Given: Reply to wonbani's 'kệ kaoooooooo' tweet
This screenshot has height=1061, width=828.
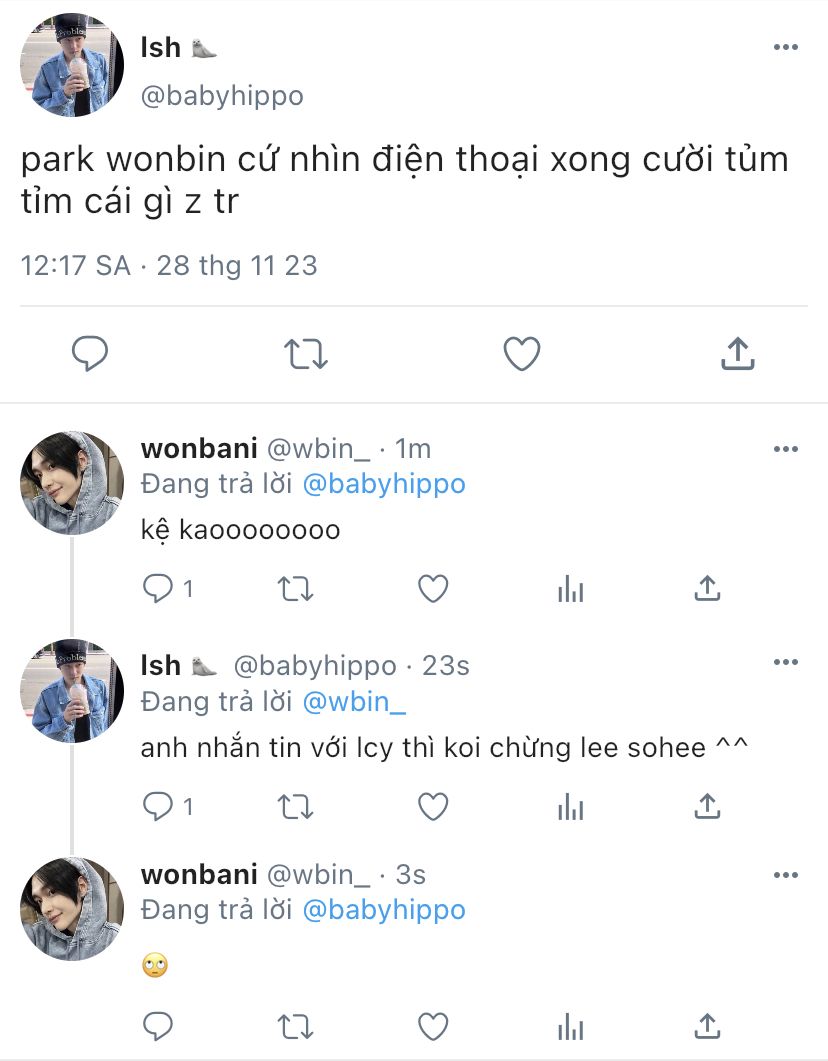Looking at the screenshot, I should pos(158,589).
